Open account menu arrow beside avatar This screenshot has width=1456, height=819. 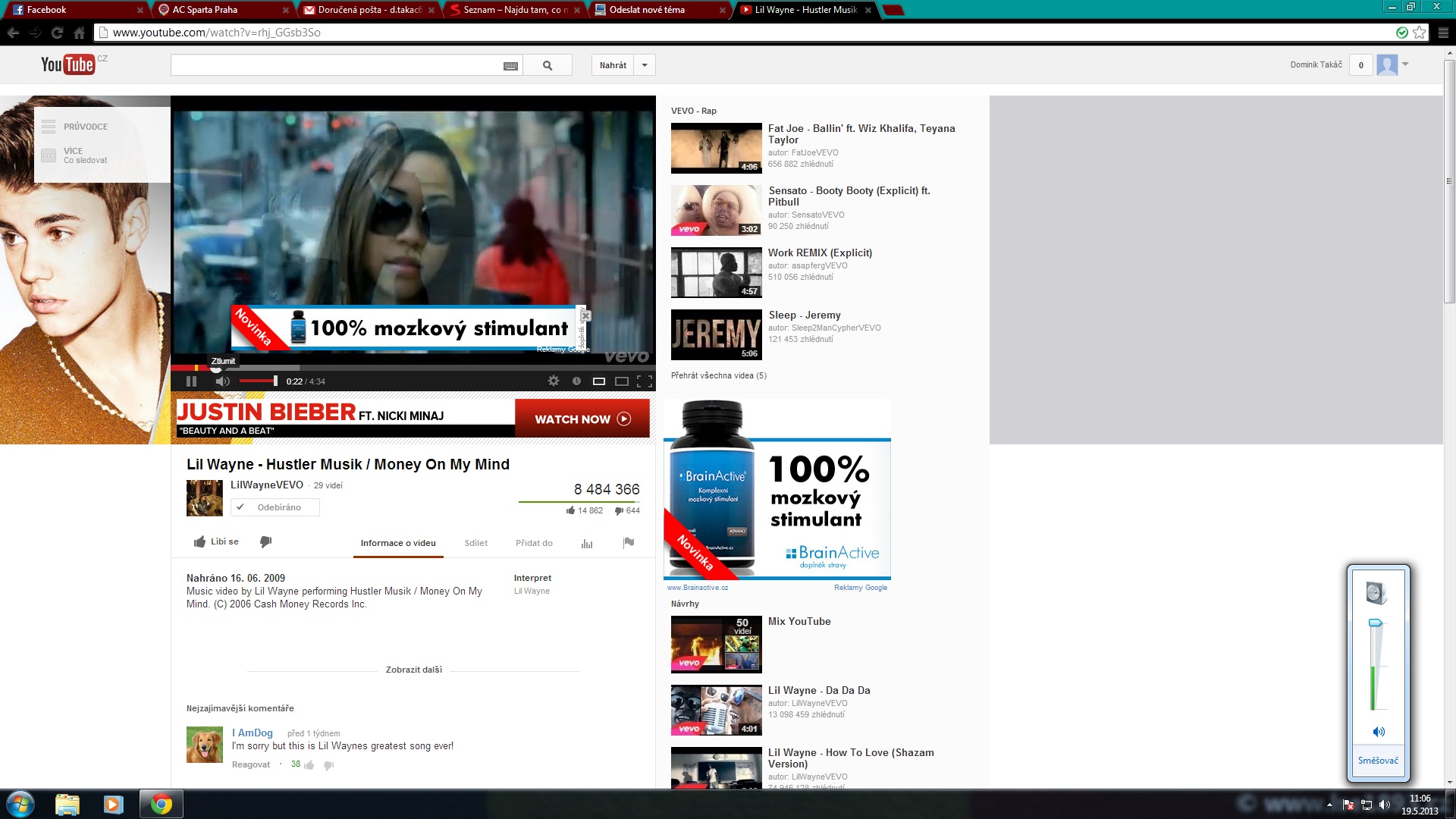(x=1405, y=64)
